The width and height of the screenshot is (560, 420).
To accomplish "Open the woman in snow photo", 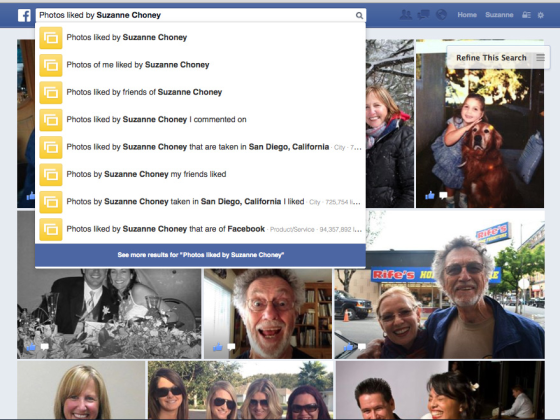I will click(390, 124).
